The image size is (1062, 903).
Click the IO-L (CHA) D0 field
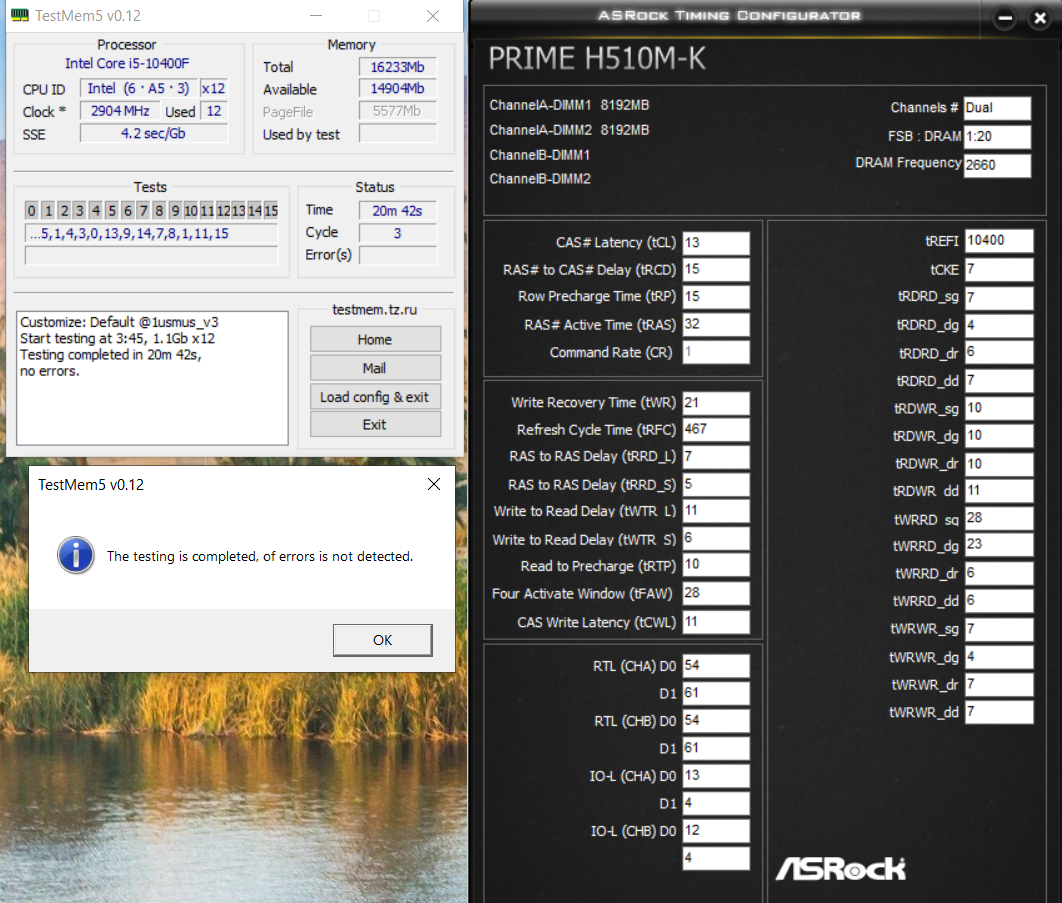pyautogui.click(x=716, y=775)
